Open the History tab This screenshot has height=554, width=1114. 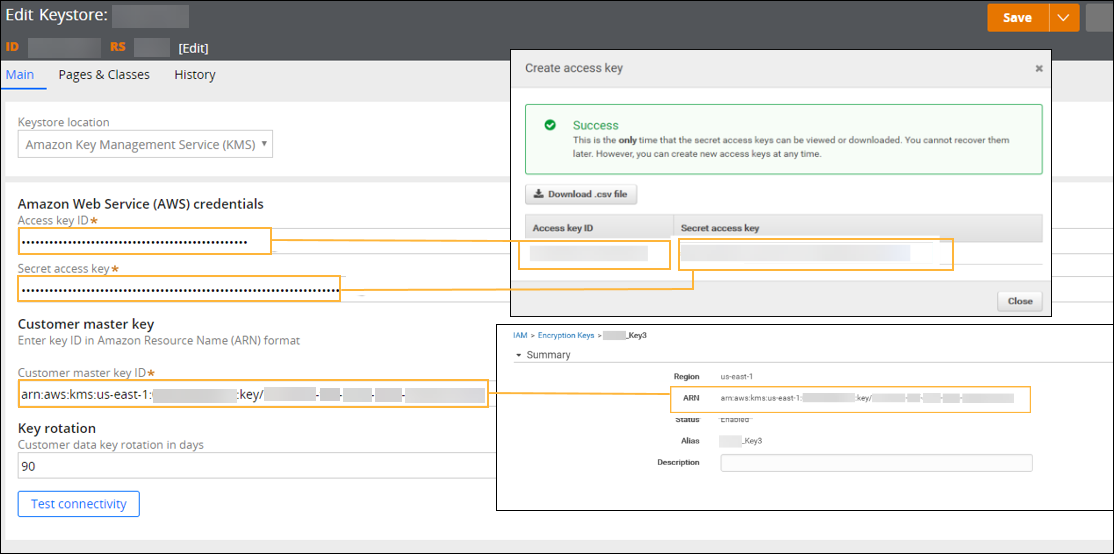tap(195, 75)
